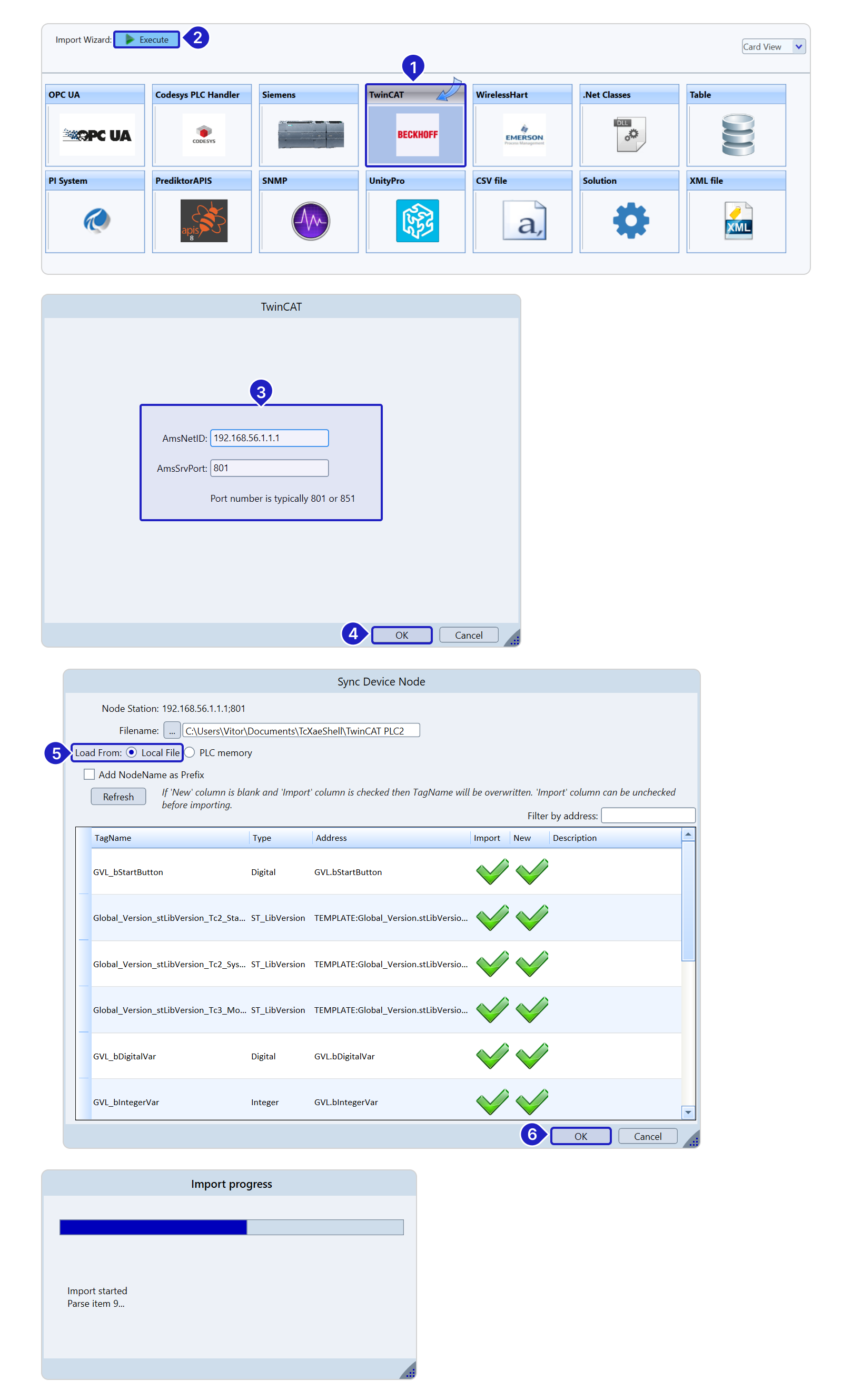
Task: Select the Solution gear card
Action: click(x=629, y=211)
